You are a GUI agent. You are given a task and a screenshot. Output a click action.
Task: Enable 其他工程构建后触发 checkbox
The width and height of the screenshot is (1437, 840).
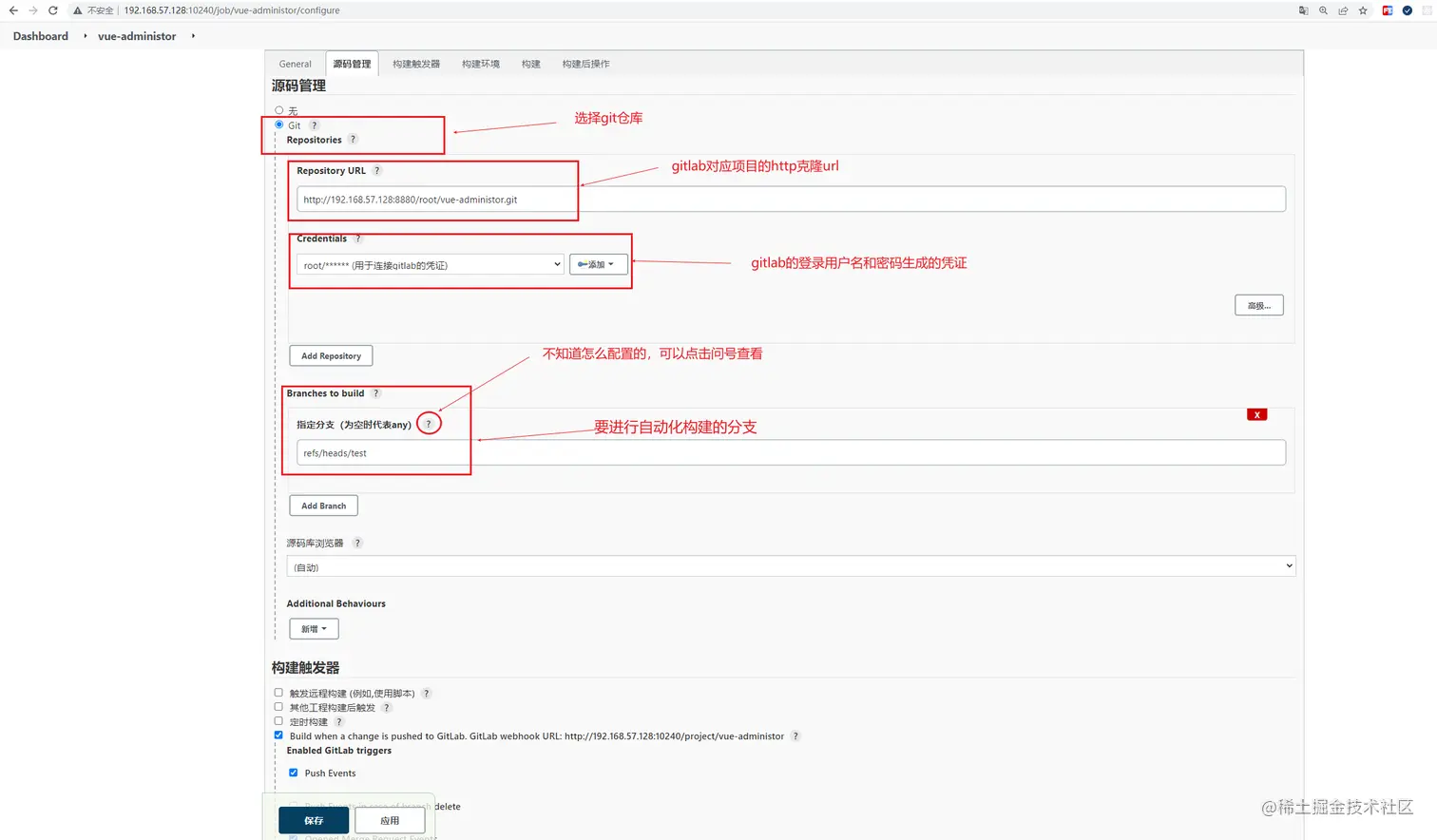[x=278, y=707]
